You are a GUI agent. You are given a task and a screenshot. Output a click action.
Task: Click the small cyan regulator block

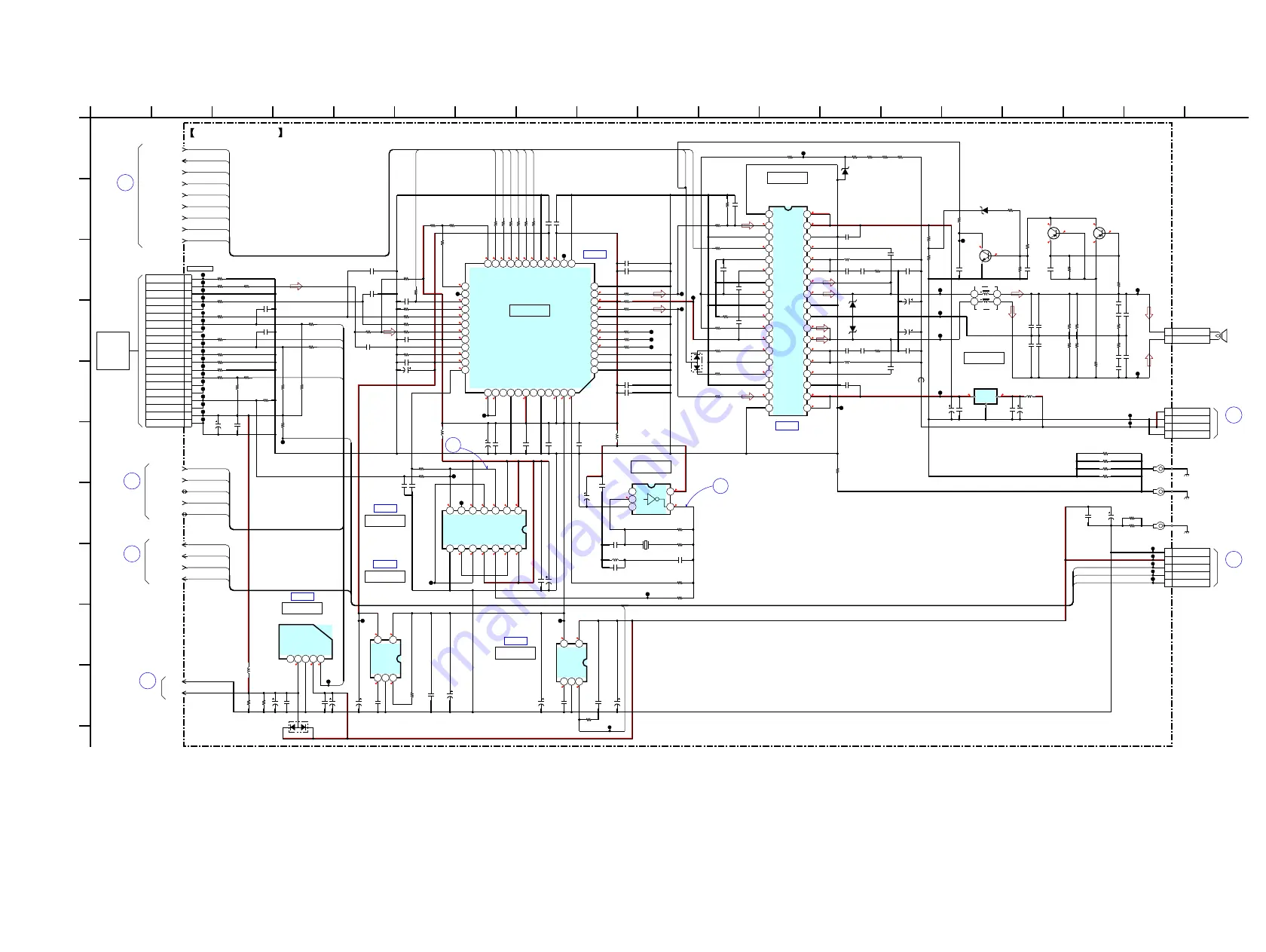985,396
